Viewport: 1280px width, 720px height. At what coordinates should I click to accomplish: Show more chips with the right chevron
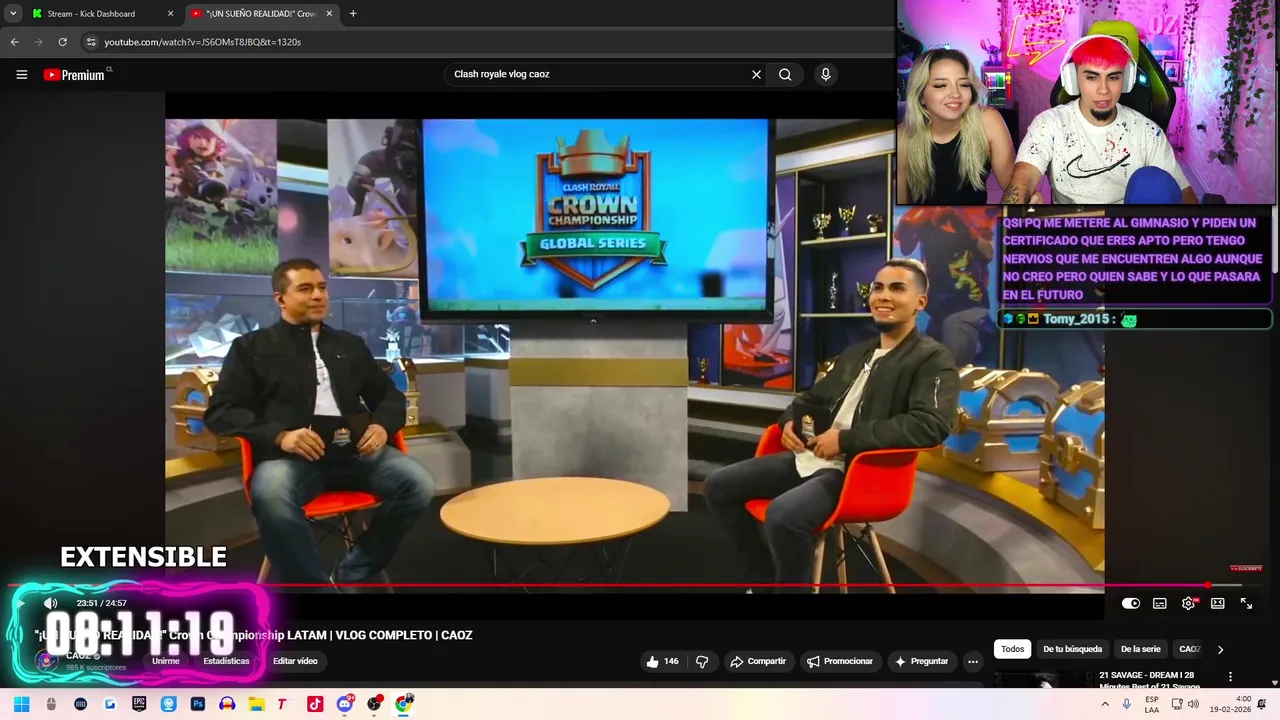[x=1220, y=649]
